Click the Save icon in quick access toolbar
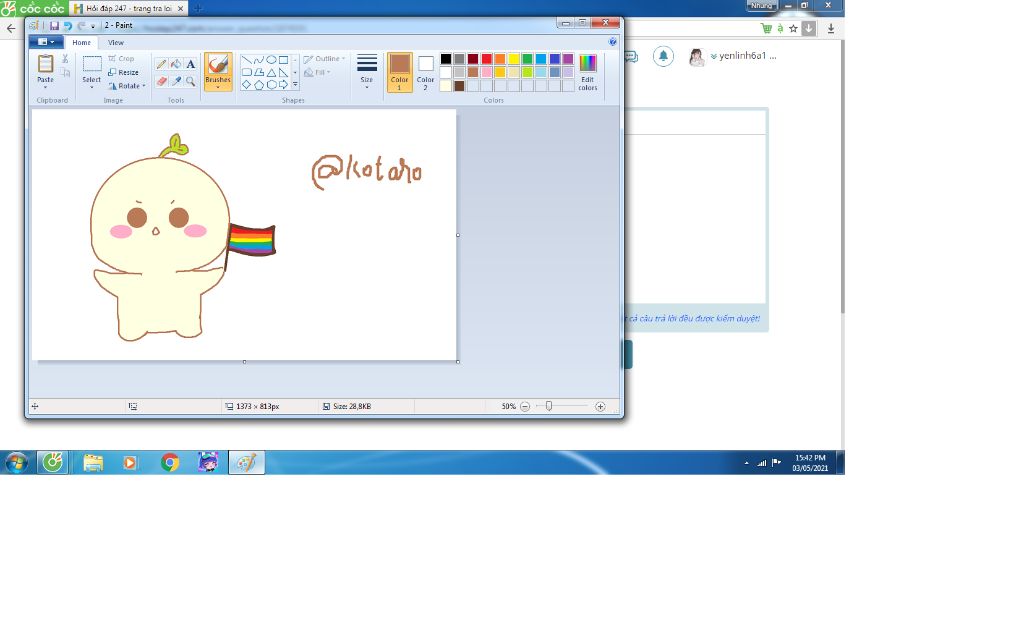Image resolution: width=1024 pixels, height=639 pixels. 54,25
